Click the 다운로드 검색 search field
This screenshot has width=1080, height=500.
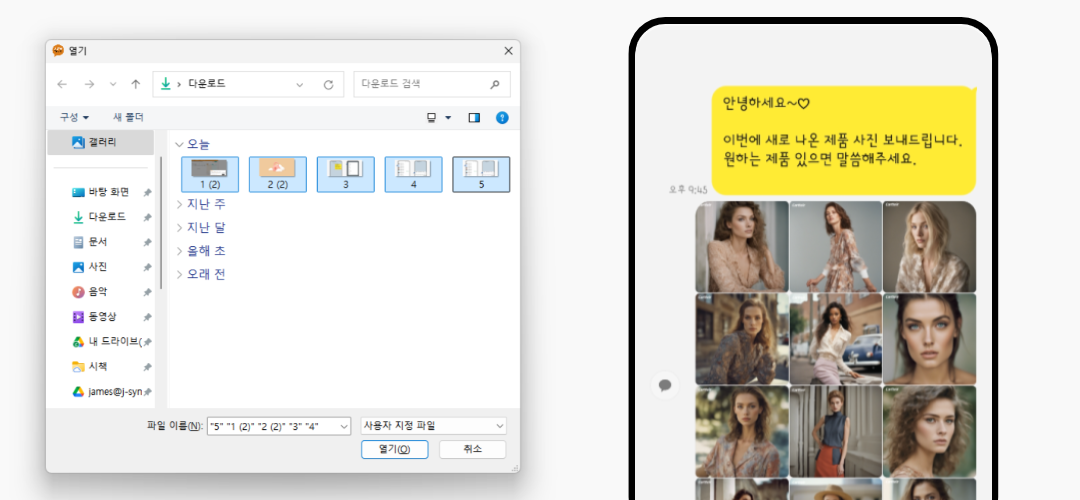(422, 85)
